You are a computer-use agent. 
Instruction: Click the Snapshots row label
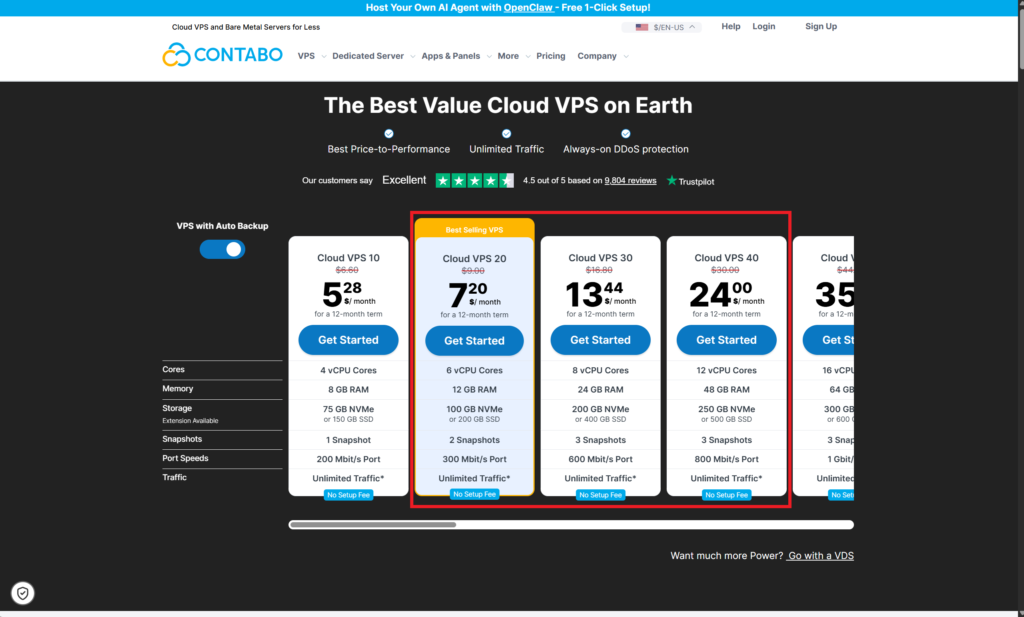(182, 439)
